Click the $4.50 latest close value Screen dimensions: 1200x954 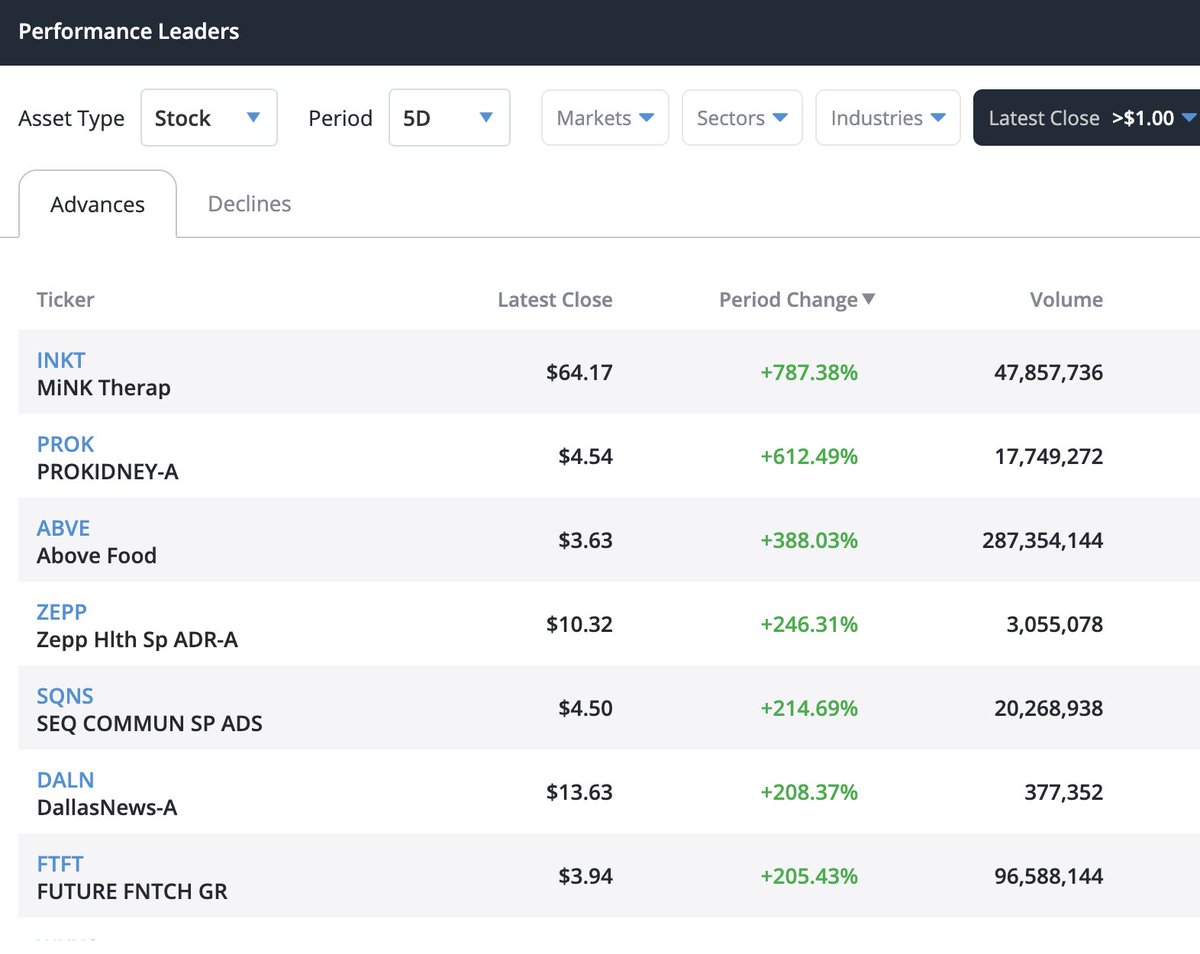pos(585,709)
